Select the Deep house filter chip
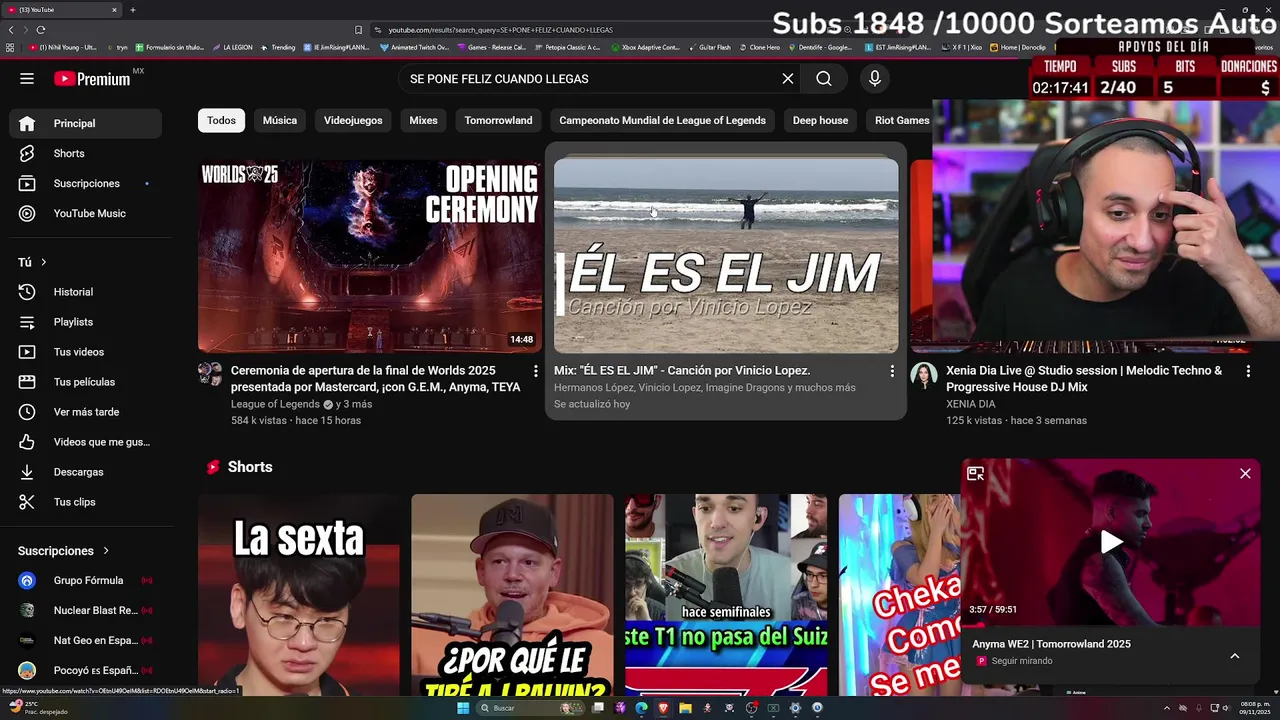This screenshot has width=1280, height=720. (x=820, y=120)
